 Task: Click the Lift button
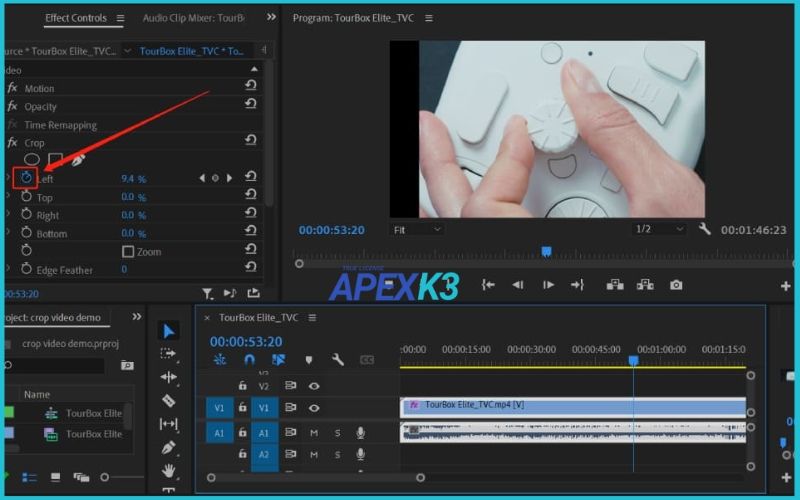(x=615, y=285)
